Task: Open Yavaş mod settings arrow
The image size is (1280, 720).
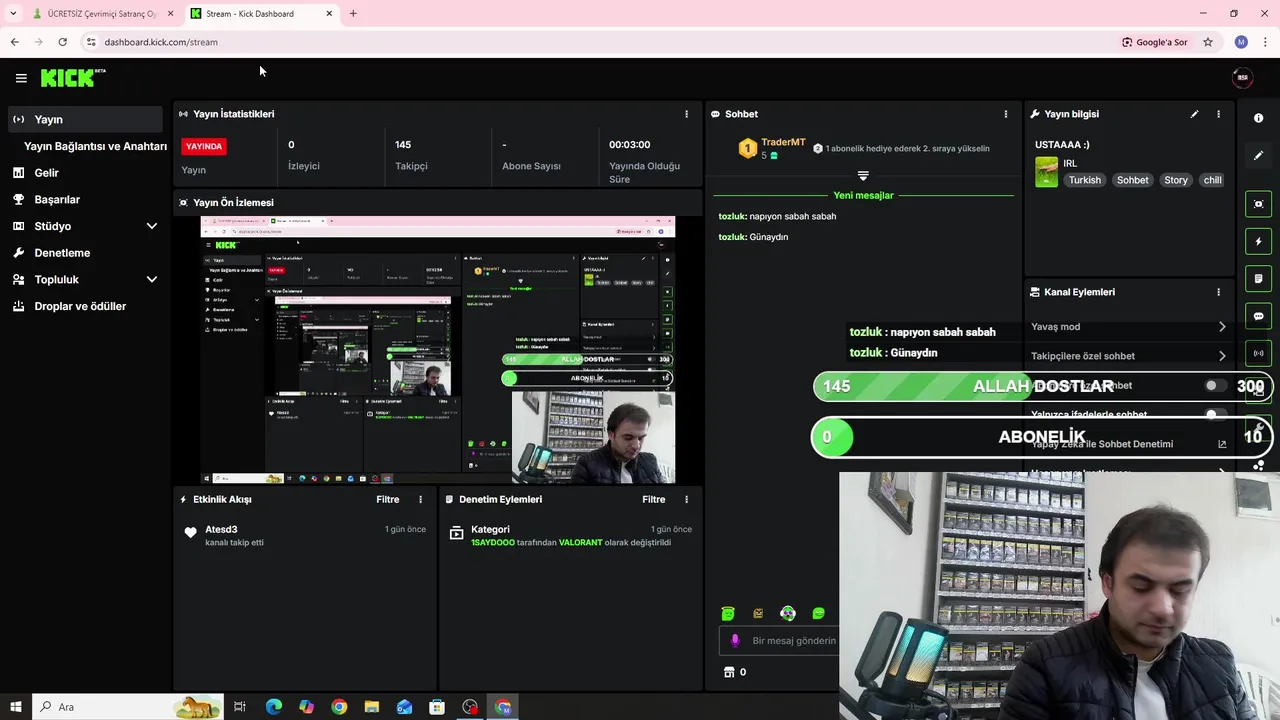Action: [x=1221, y=327]
